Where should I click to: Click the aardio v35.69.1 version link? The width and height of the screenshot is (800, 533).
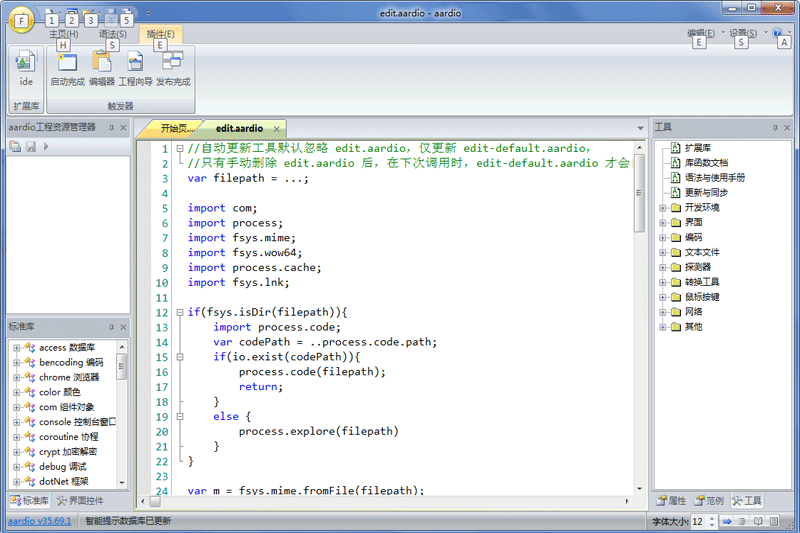coord(40,521)
